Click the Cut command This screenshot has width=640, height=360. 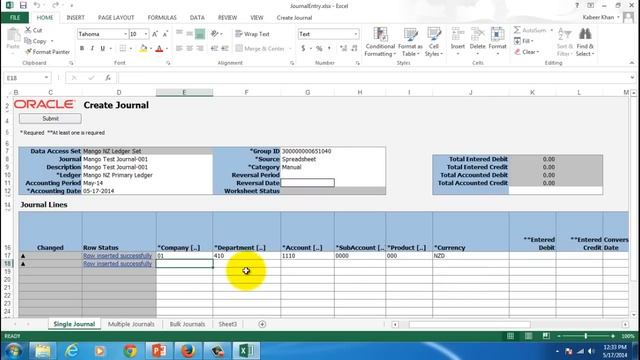(x=34, y=30)
